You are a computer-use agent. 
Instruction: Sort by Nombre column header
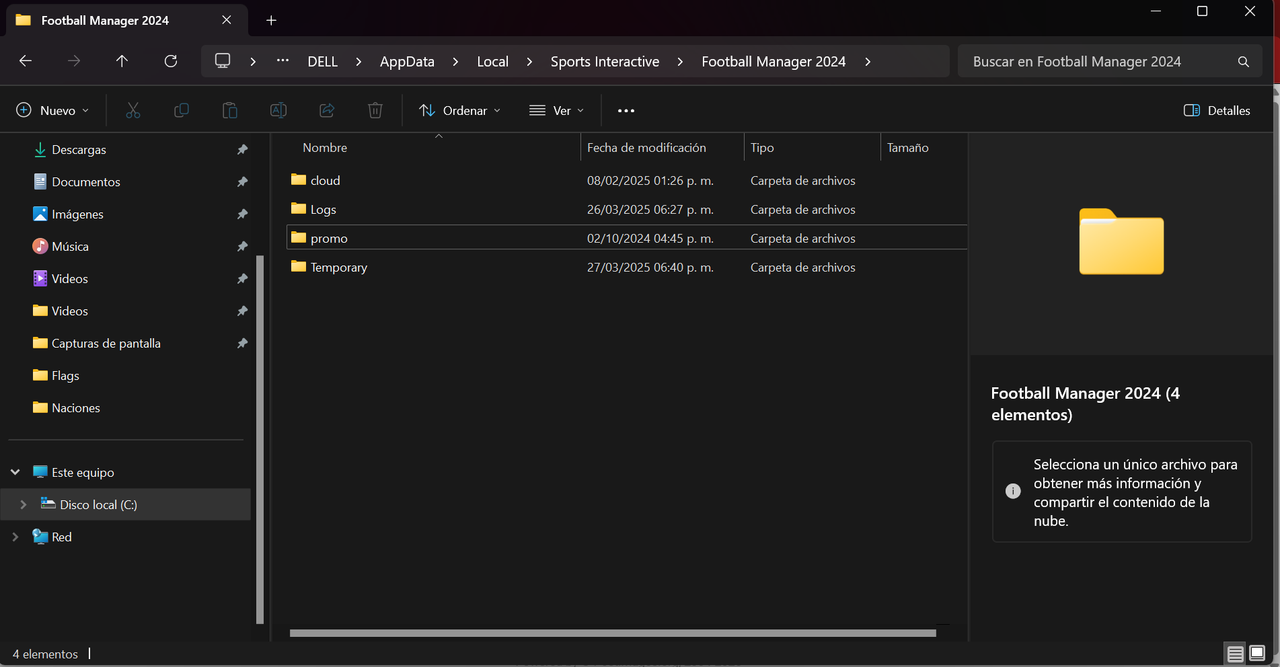325,148
